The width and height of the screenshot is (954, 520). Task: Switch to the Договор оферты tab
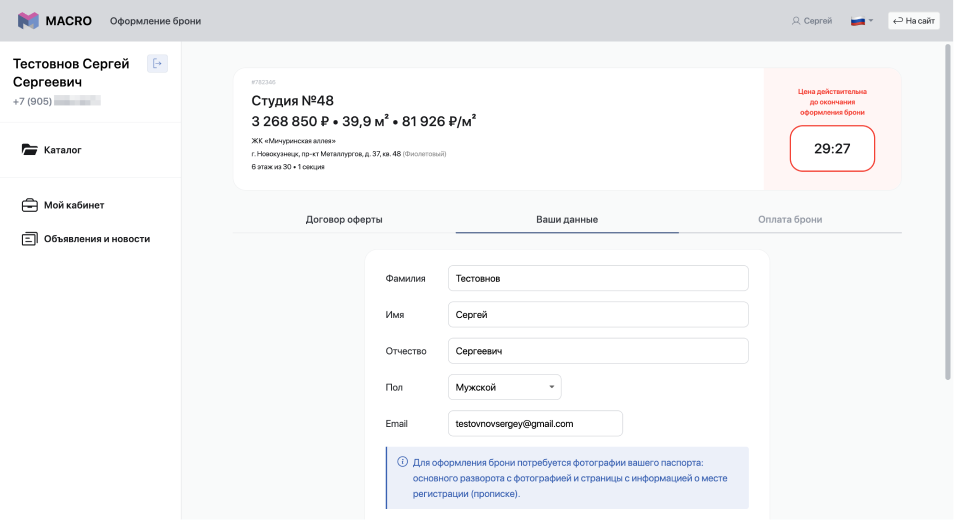pyautogui.click(x=344, y=219)
